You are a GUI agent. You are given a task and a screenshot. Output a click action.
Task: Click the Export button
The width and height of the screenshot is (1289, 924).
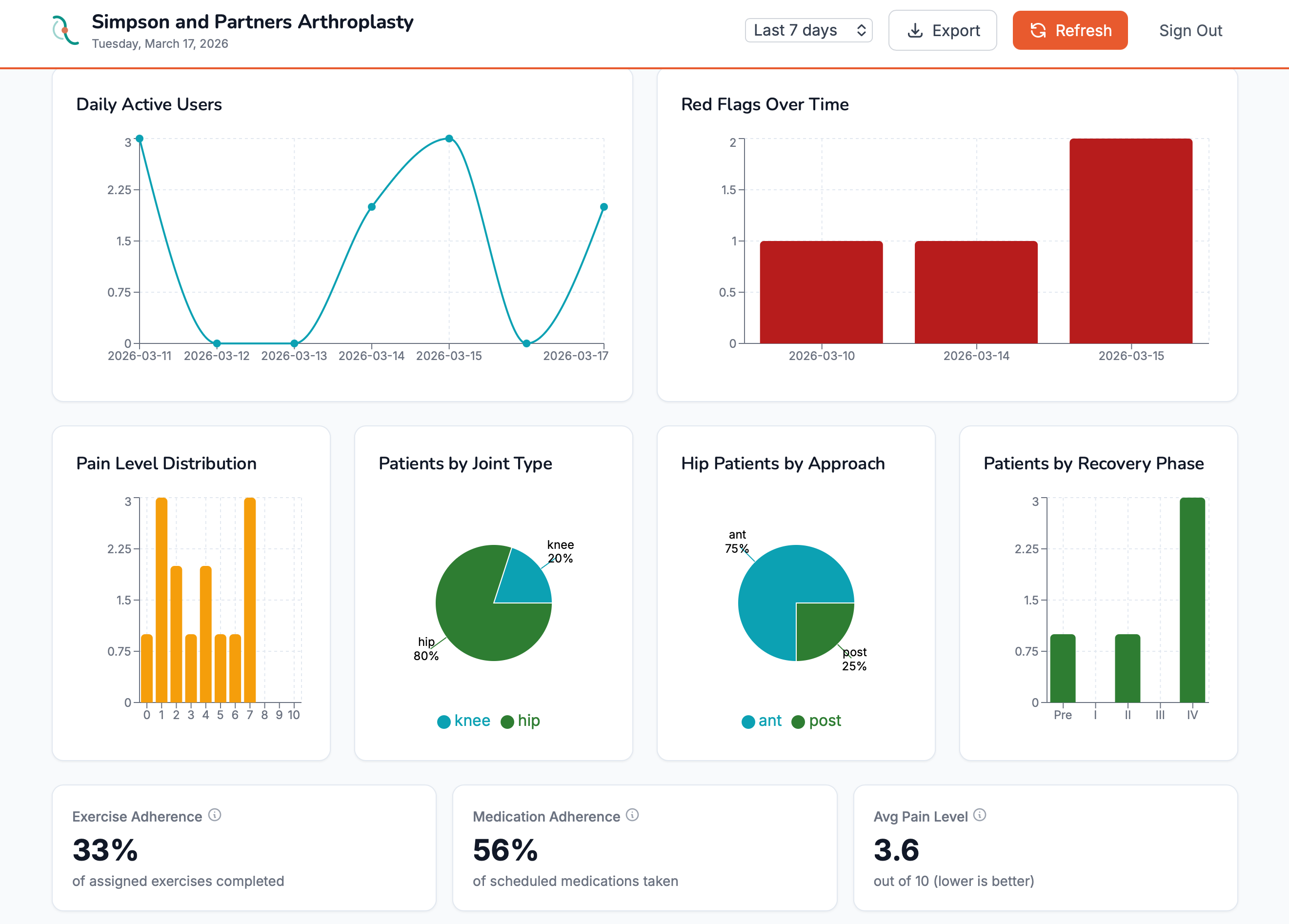[942, 30]
